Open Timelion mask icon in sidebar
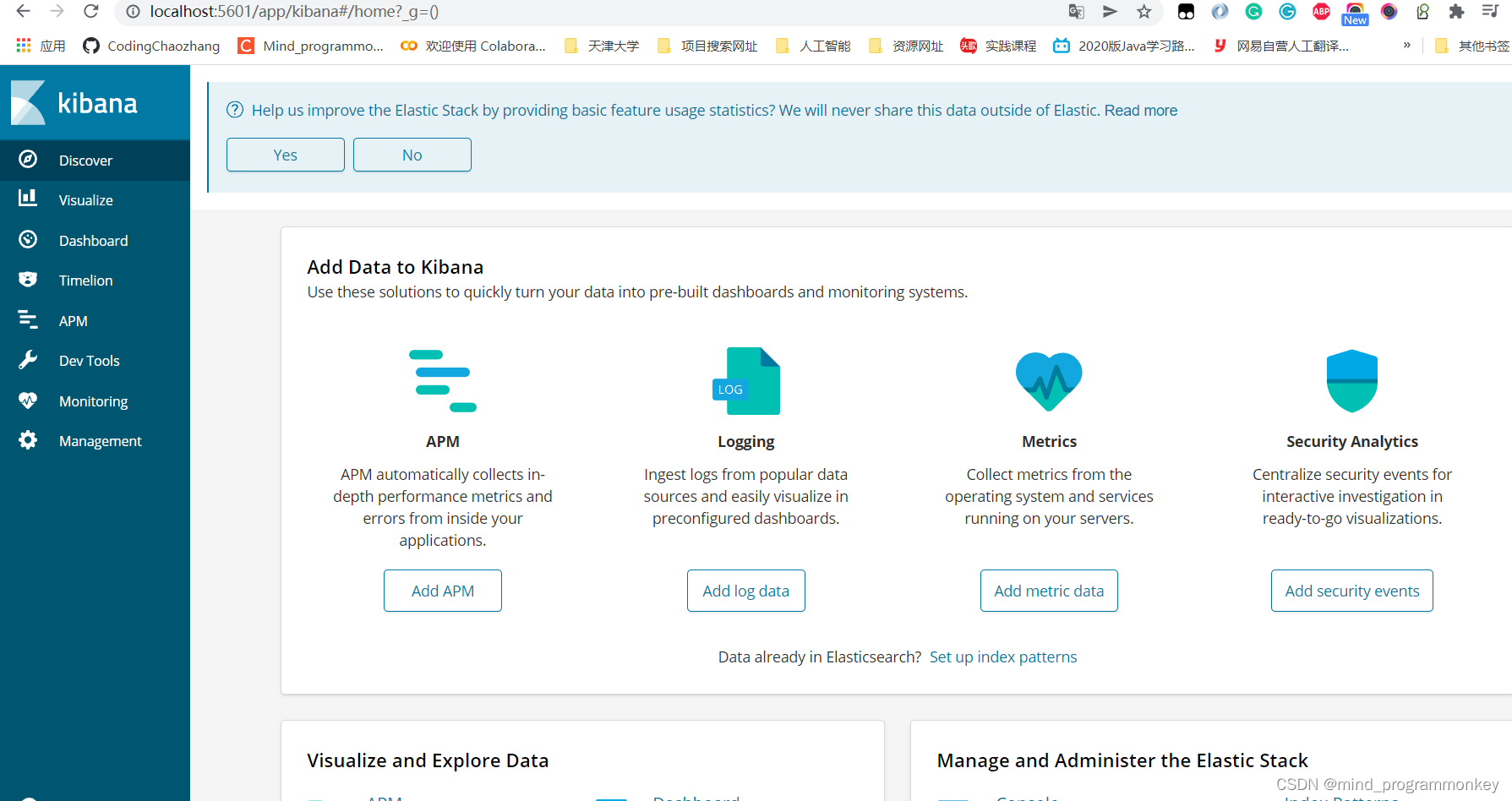1512x801 pixels. 28,280
